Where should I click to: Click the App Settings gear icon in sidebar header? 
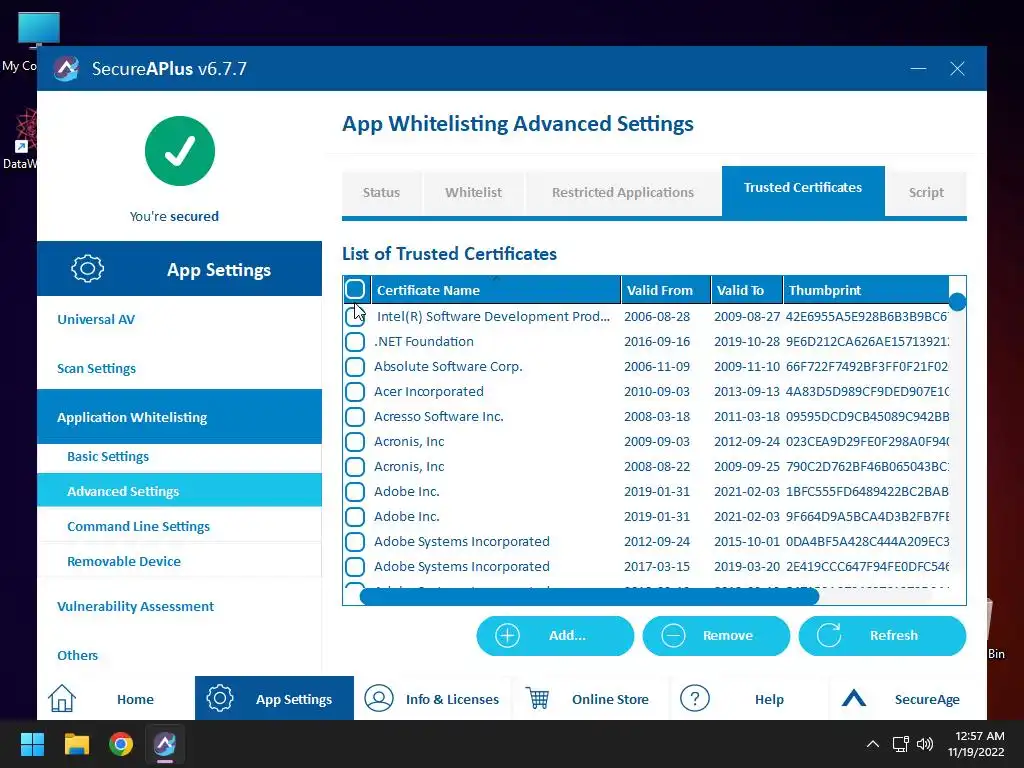(88, 268)
